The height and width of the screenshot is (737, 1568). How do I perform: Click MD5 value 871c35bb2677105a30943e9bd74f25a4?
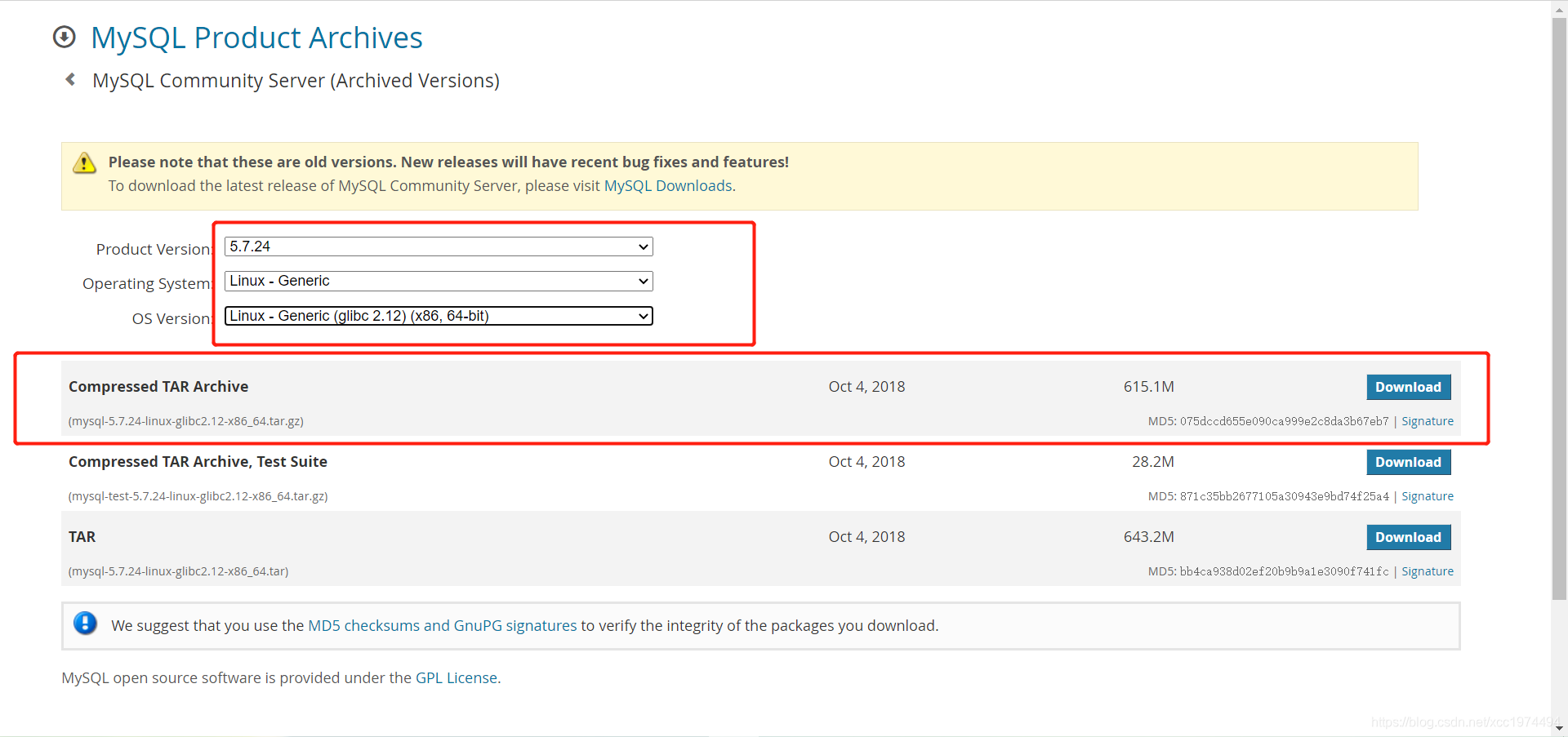(1284, 496)
